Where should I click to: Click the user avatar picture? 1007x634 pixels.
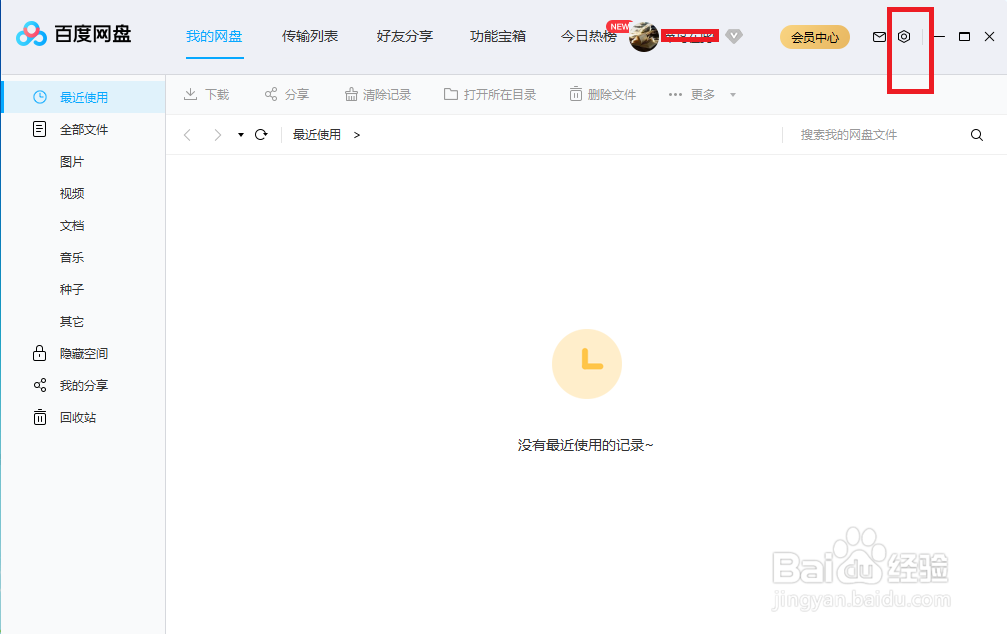[x=644, y=37]
